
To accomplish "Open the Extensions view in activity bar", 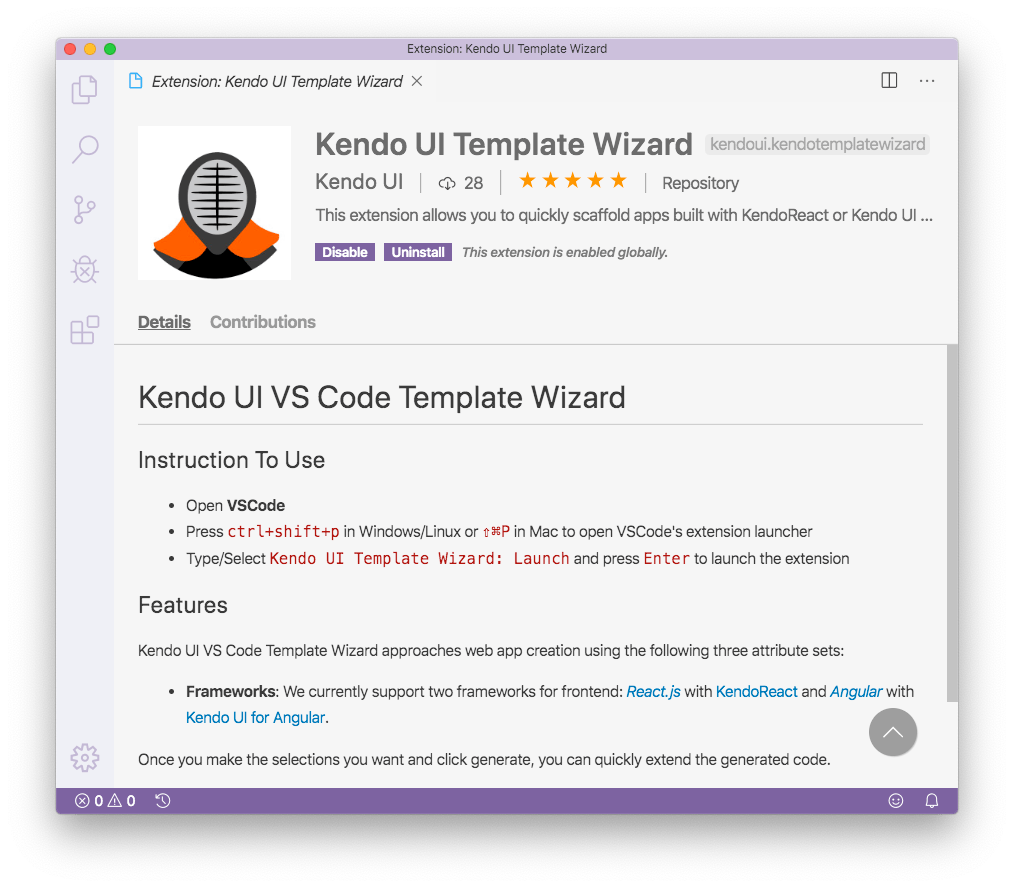I will (85, 330).
